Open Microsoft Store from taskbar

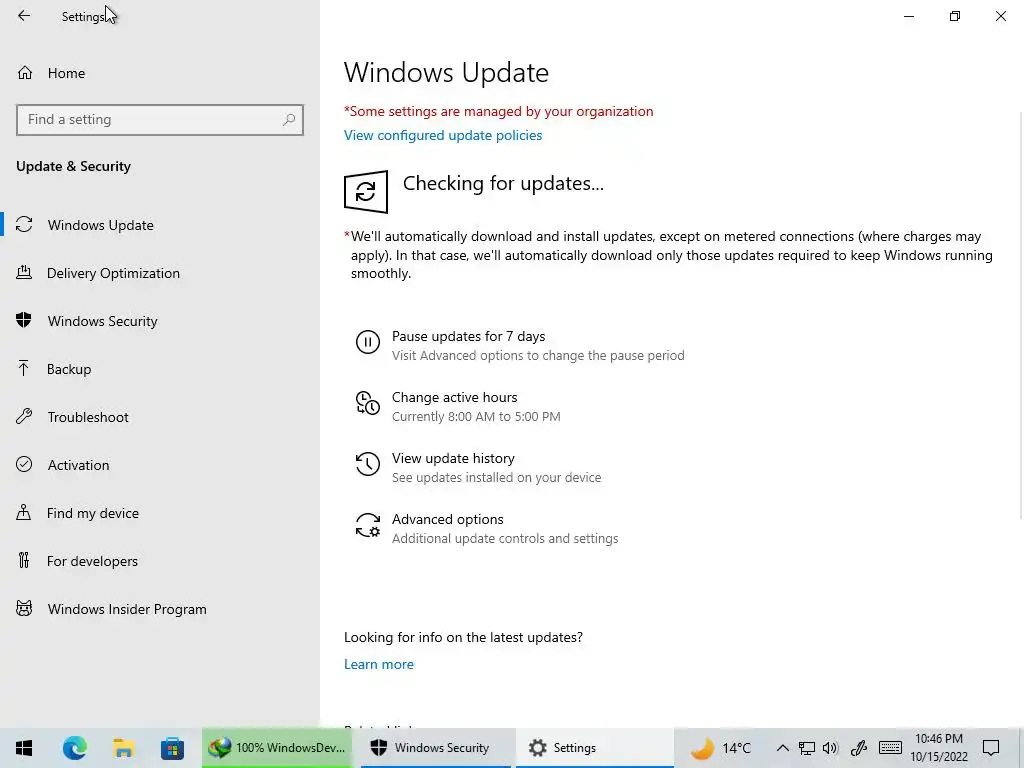[x=172, y=748]
